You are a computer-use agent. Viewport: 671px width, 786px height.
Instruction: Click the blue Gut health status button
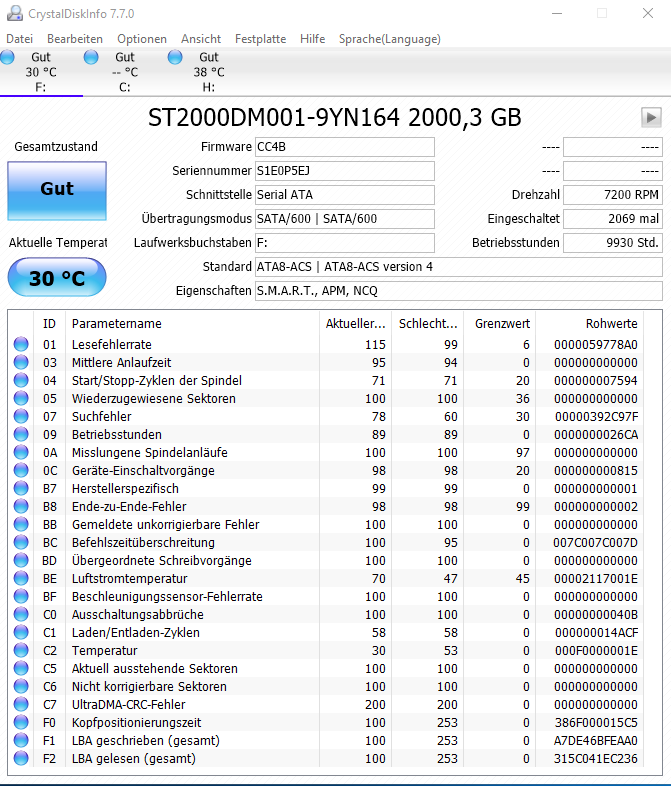point(57,190)
